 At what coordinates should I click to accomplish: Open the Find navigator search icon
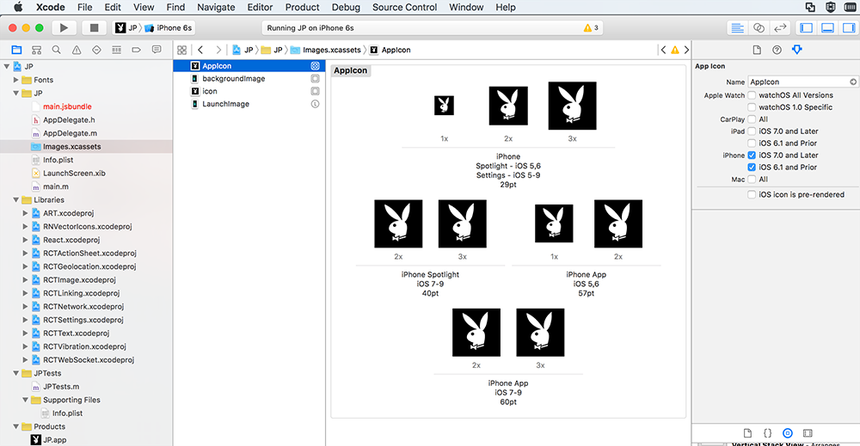click(x=55, y=49)
